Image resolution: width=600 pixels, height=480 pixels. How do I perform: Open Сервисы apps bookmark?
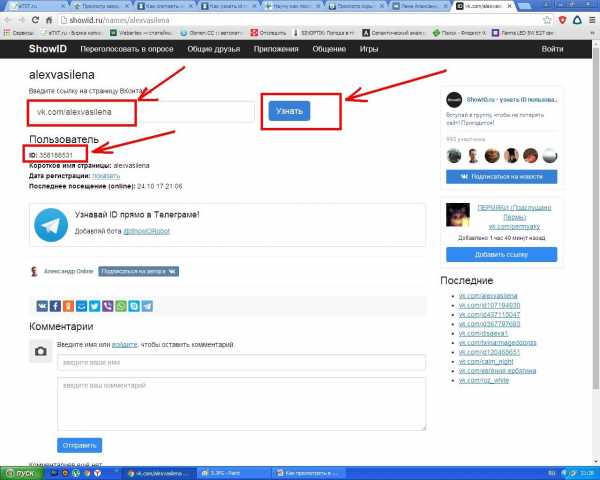[19, 33]
